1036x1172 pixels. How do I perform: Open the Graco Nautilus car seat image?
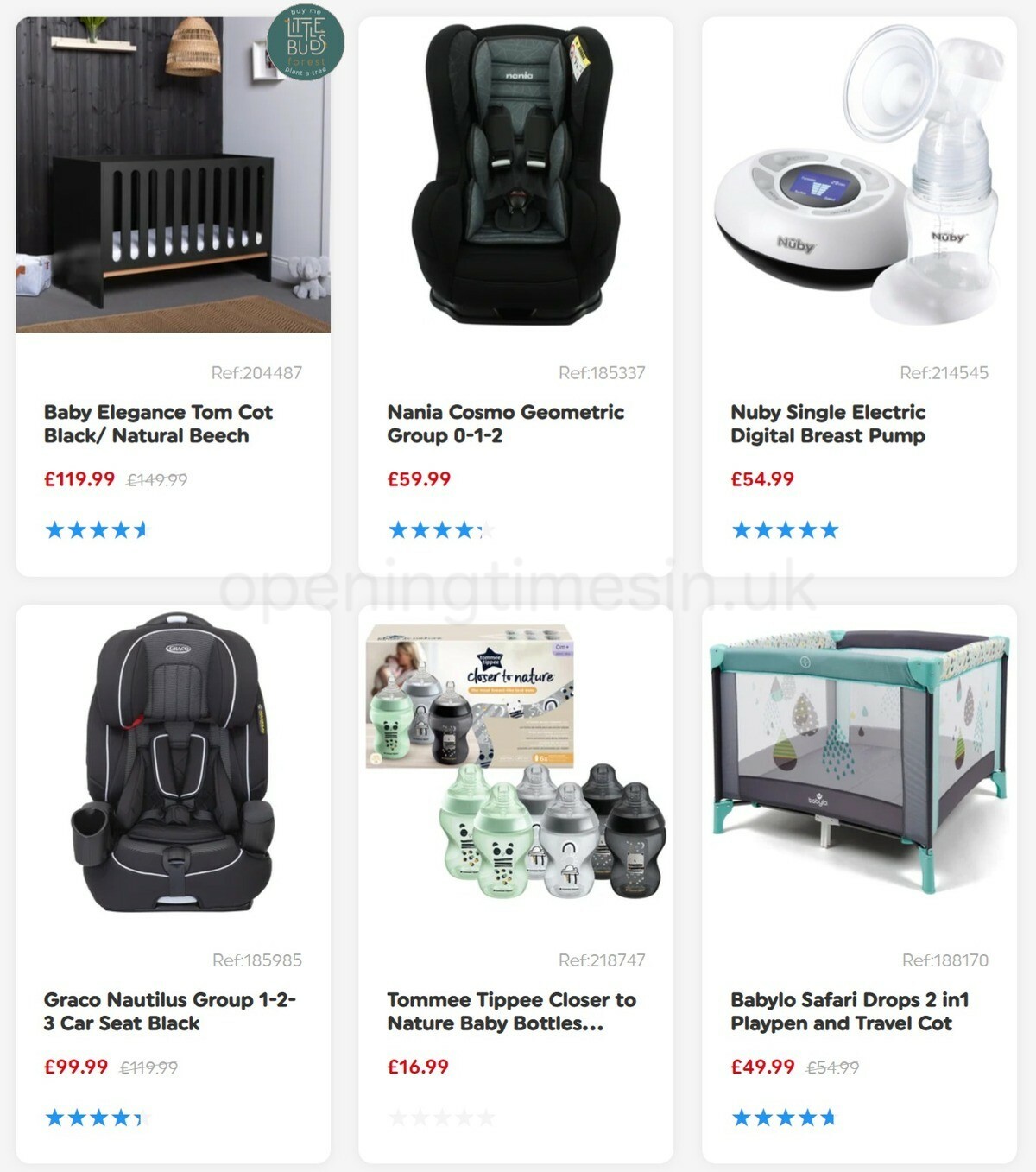pos(173,763)
